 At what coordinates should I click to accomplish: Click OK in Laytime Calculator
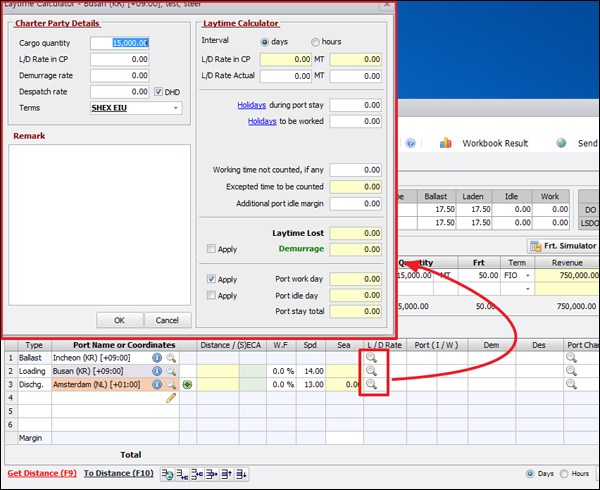pyautogui.click(x=120, y=320)
